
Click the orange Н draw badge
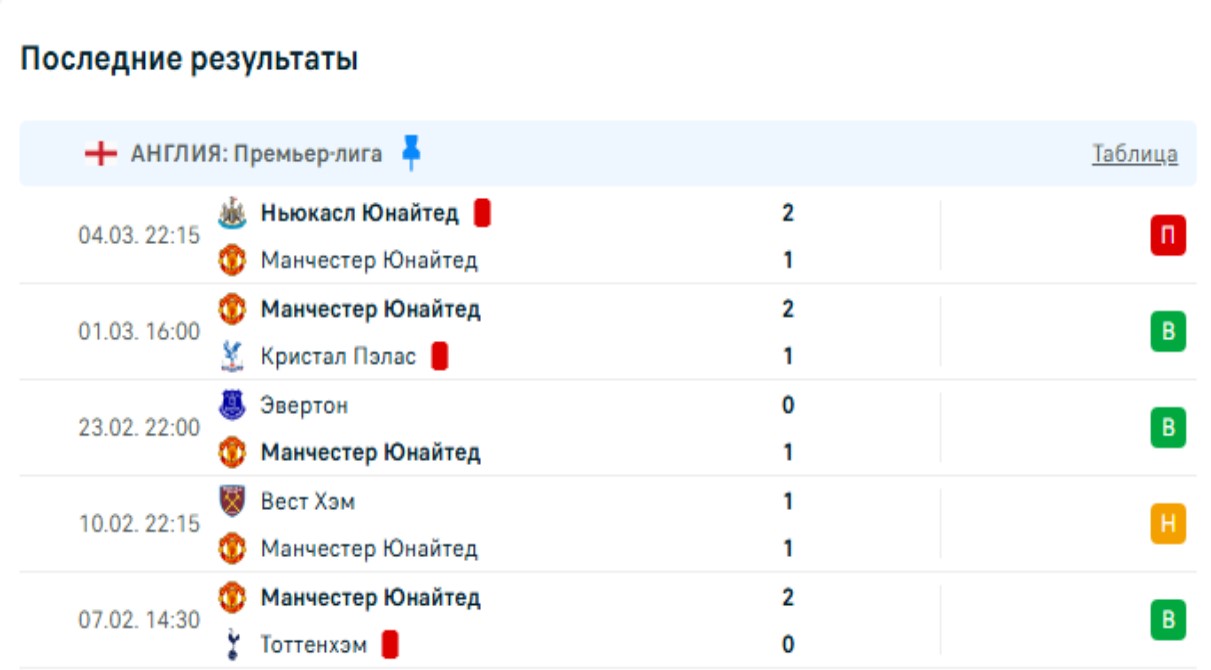tap(1167, 524)
